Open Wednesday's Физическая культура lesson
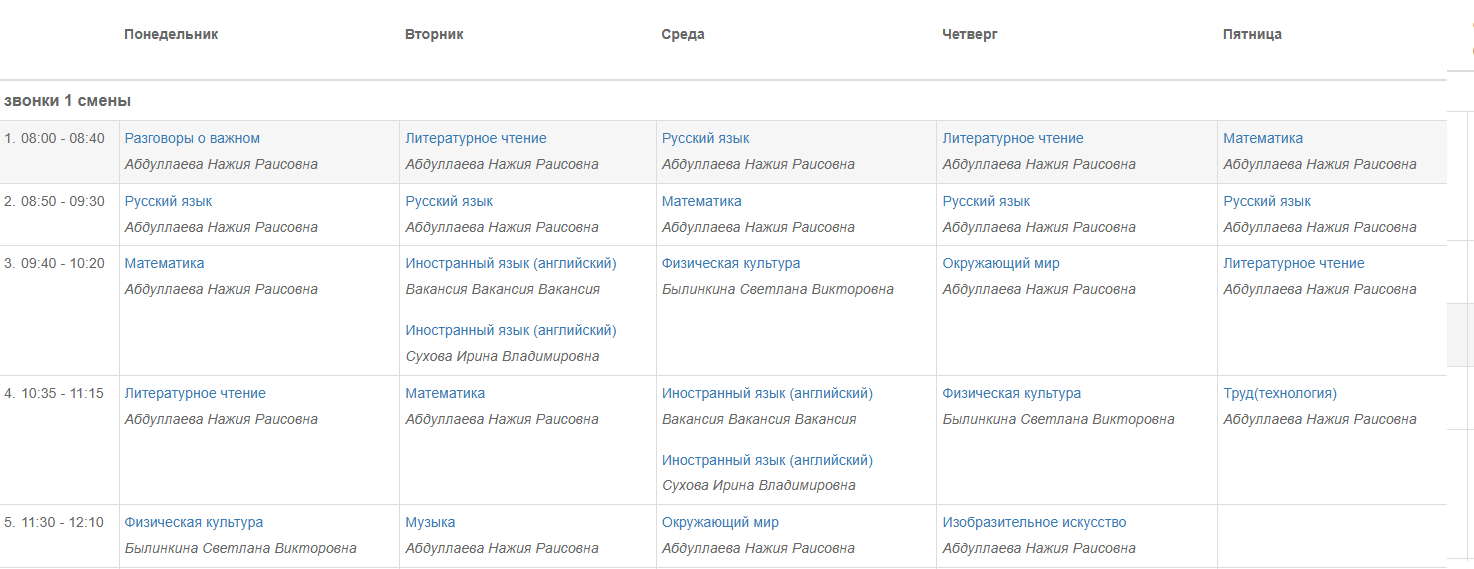The image size is (1474, 569). tap(731, 263)
